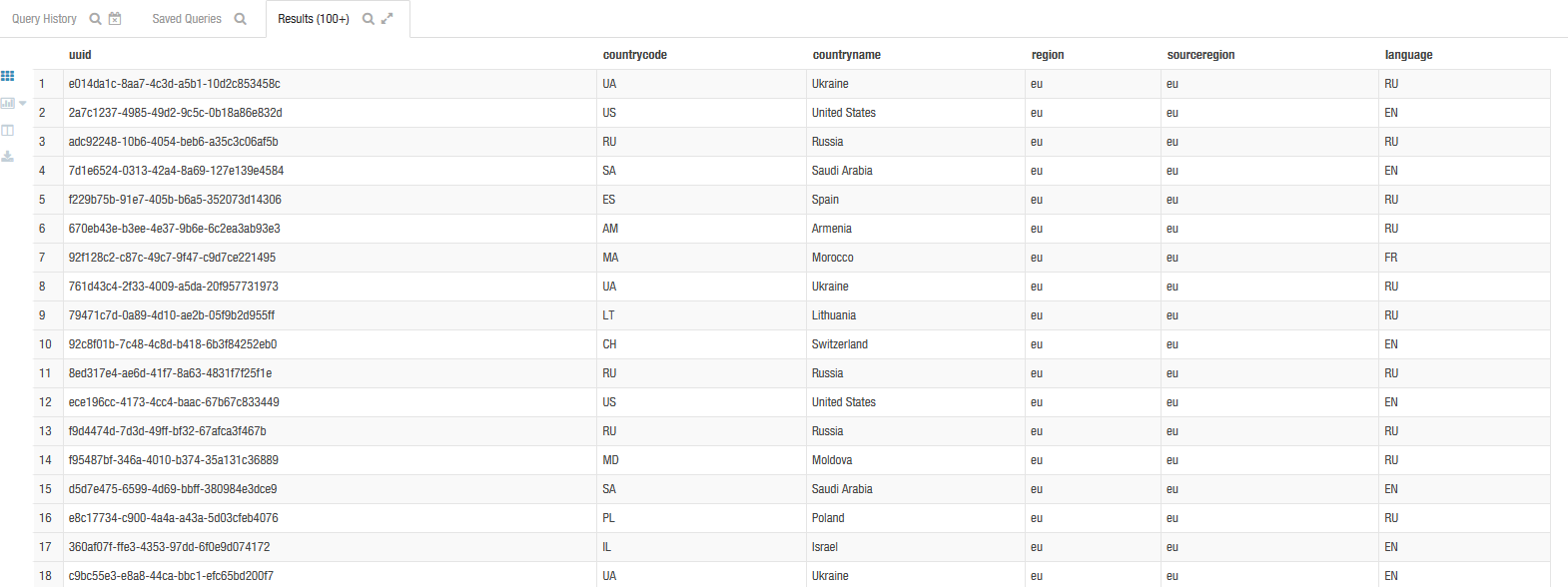This screenshot has height=587, width=1568.
Task: Click the countryname column header
Action: click(x=847, y=55)
